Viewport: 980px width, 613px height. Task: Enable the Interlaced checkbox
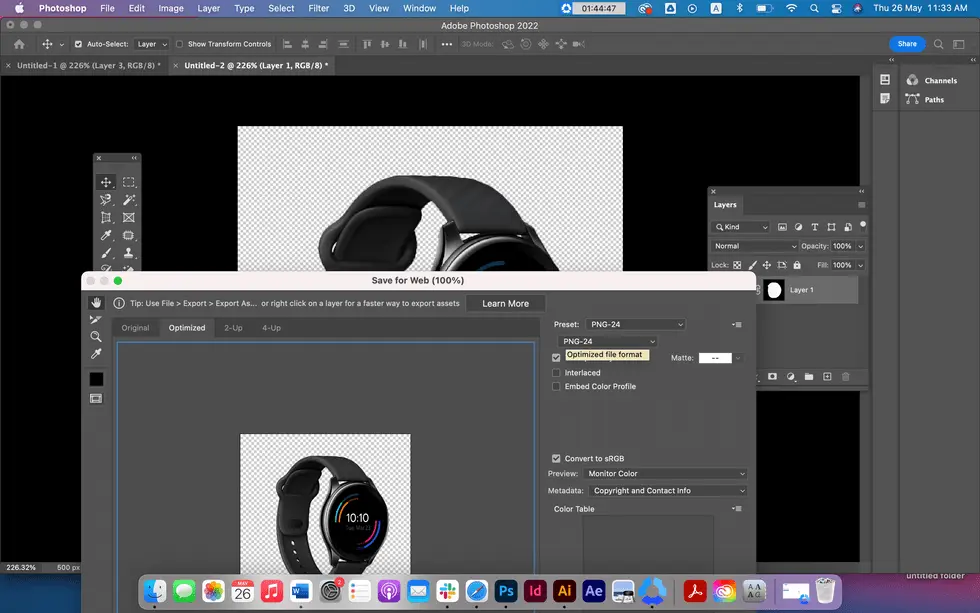556,372
